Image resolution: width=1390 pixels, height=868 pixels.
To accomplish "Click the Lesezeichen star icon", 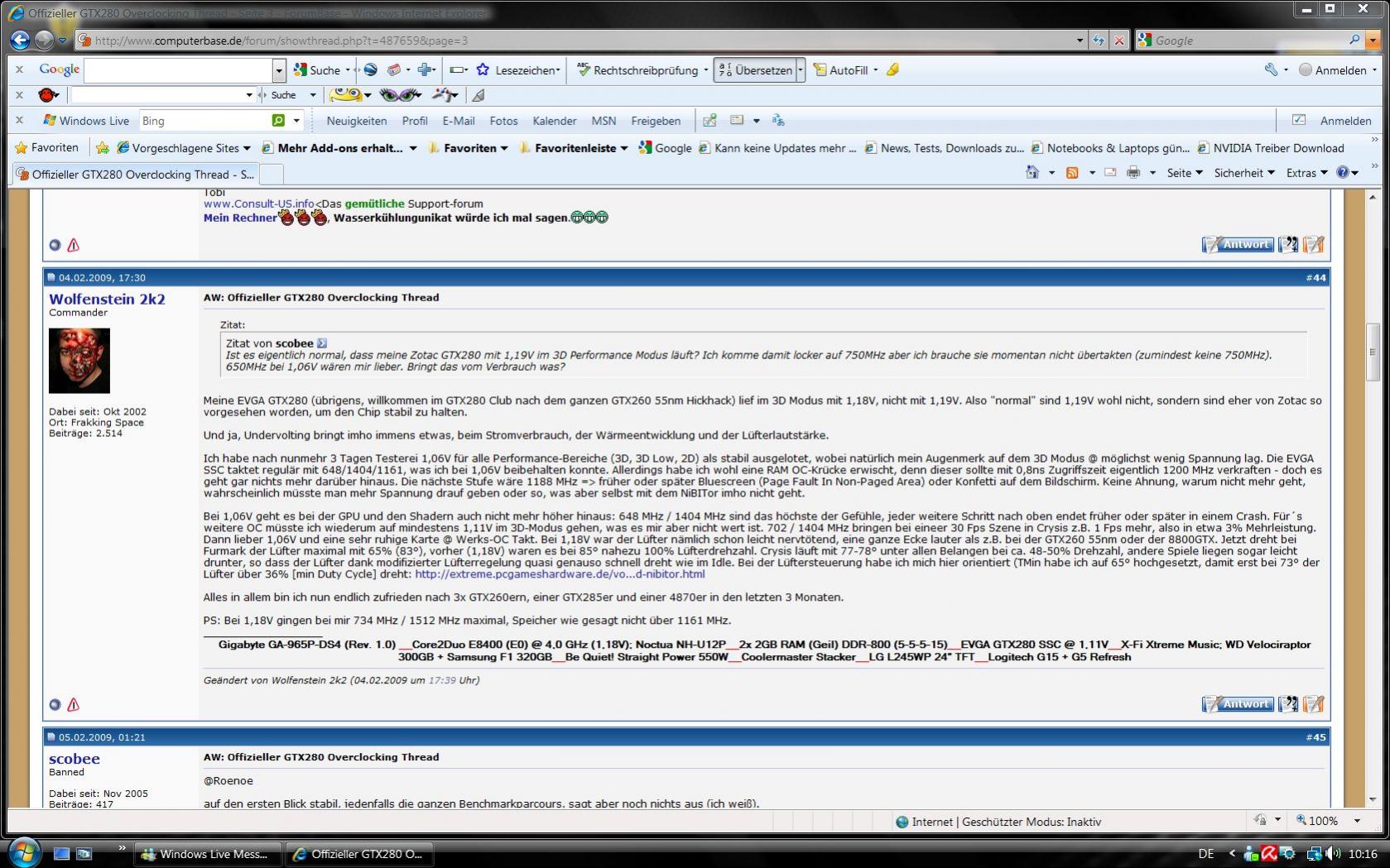I will click(x=483, y=70).
